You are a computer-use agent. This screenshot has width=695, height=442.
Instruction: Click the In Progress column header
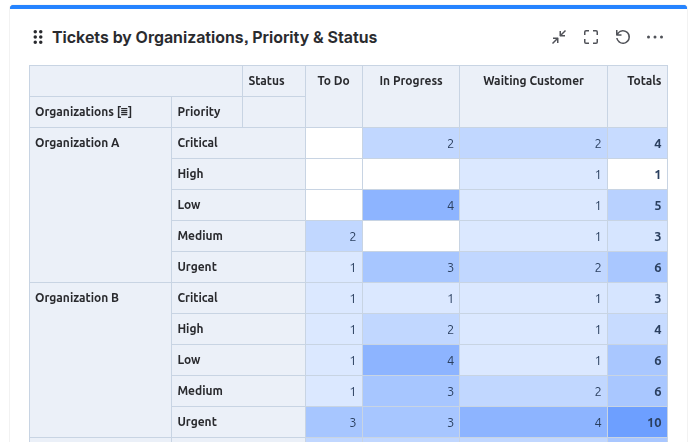pyautogui.click(x=411, y=81)
